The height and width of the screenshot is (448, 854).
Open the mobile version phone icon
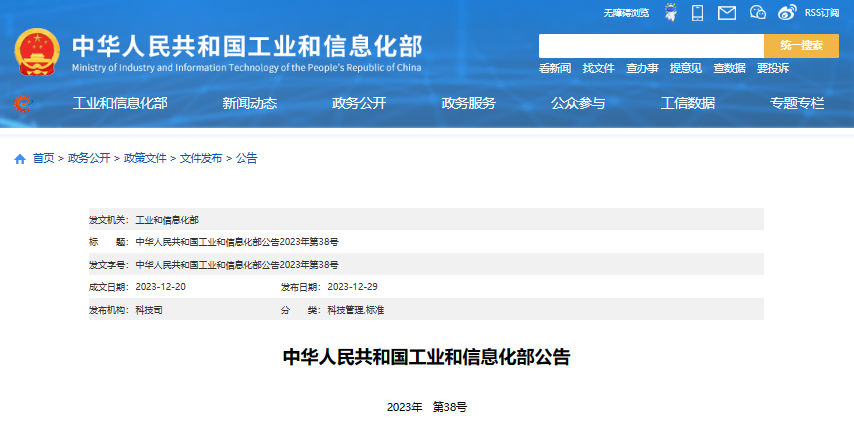698,13
